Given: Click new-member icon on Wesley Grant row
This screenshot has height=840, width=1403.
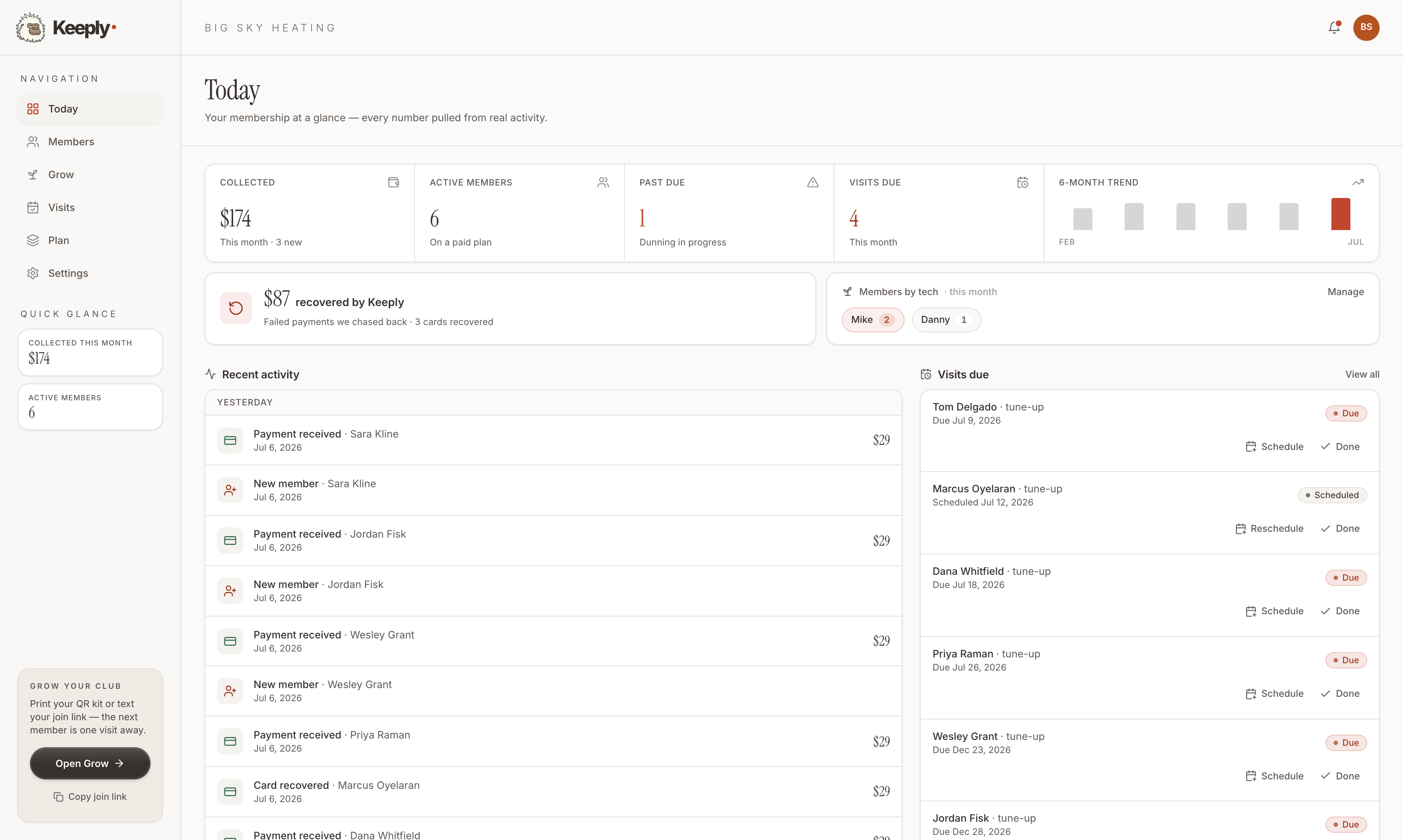Looking at the screenshot, I should click(230, 691).
